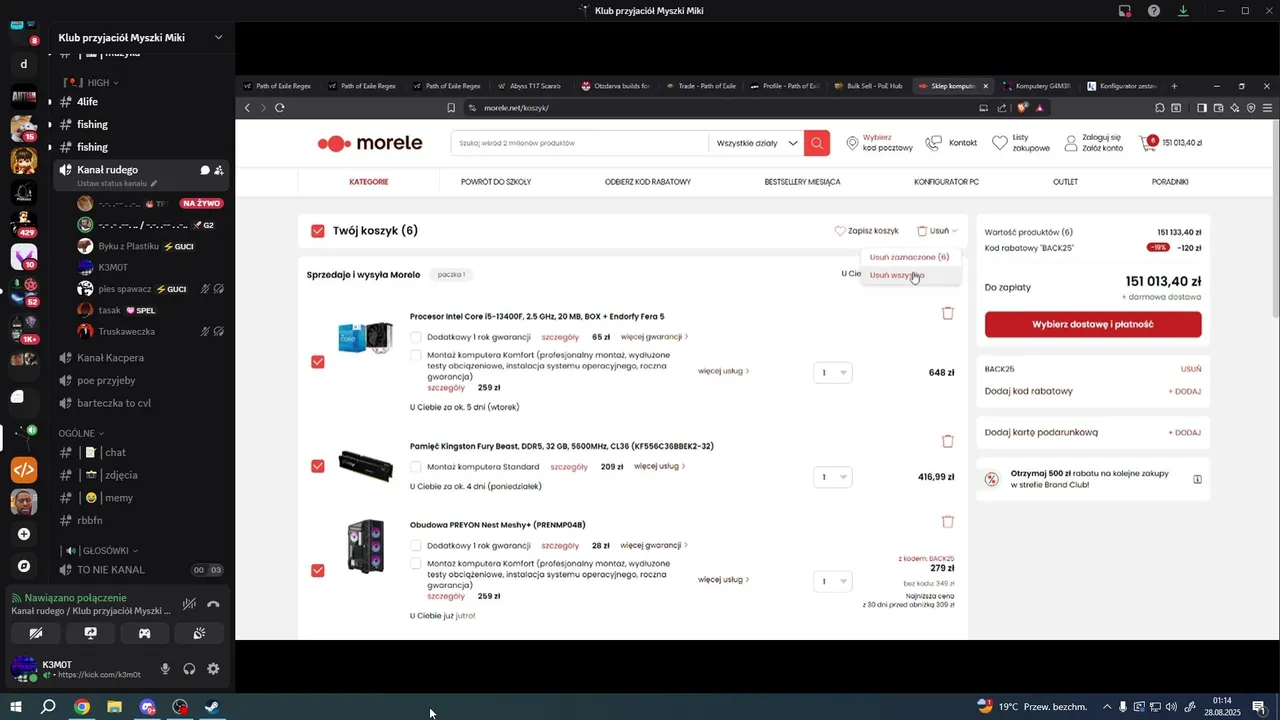Open quantity dropdown for Intel processor
This screenshot has height=720, width=1280.
(832, 373)
